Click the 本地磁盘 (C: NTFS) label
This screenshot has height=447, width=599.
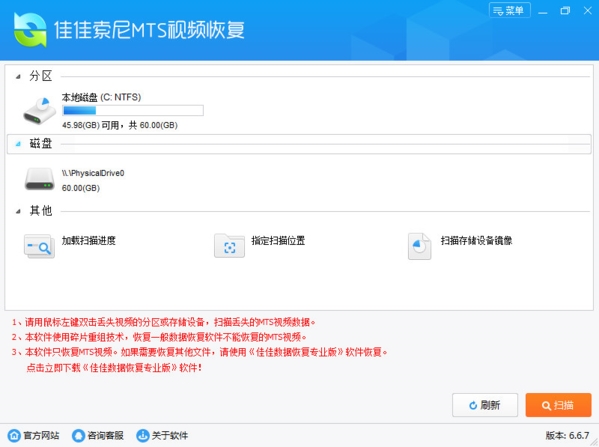tap(102, 97)
